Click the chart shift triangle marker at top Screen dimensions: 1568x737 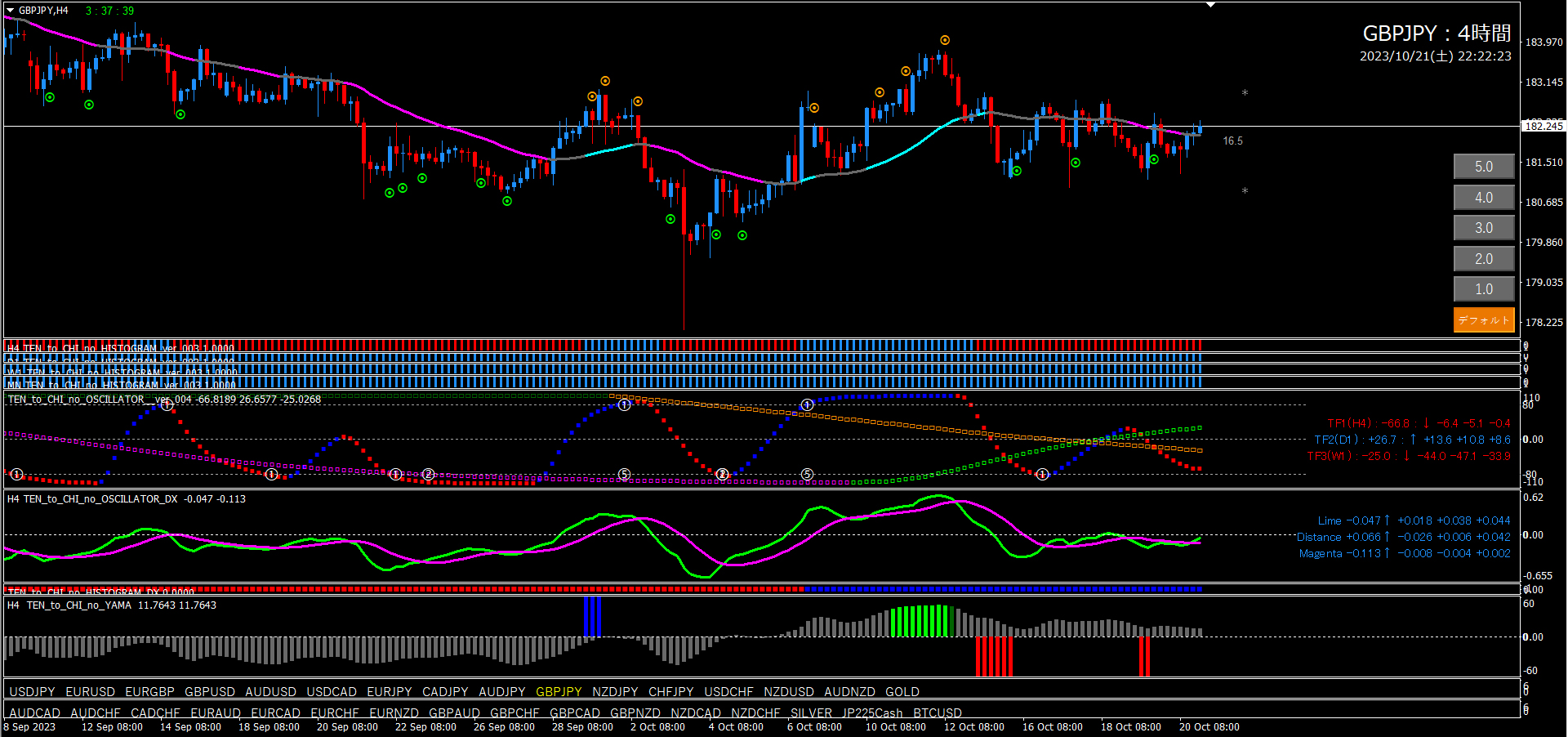tap(1211, 5)
